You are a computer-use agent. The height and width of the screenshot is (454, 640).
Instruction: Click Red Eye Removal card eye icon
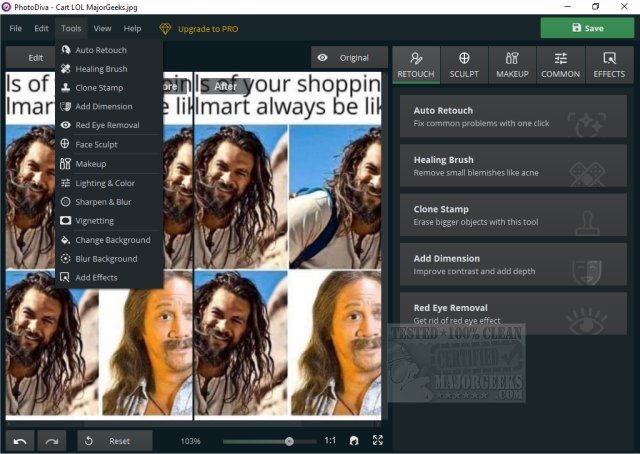coord(587,322)
